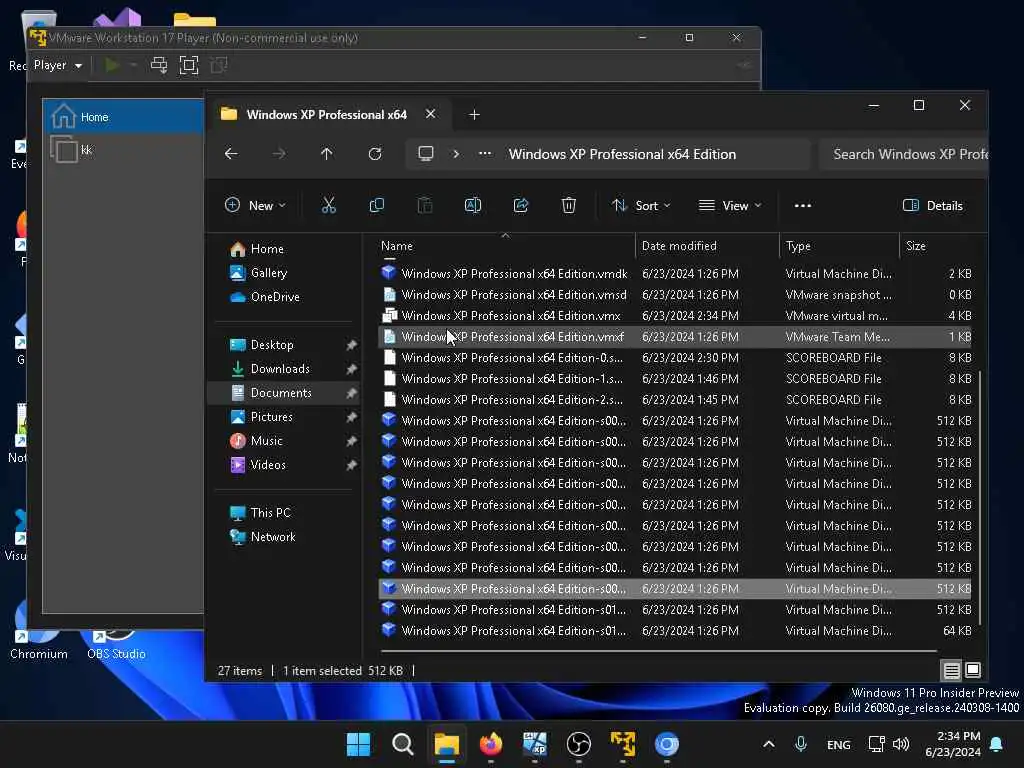The image size is (1024, 768).
Task: Open Desktop in navigation pane
Action: [272, 345]
